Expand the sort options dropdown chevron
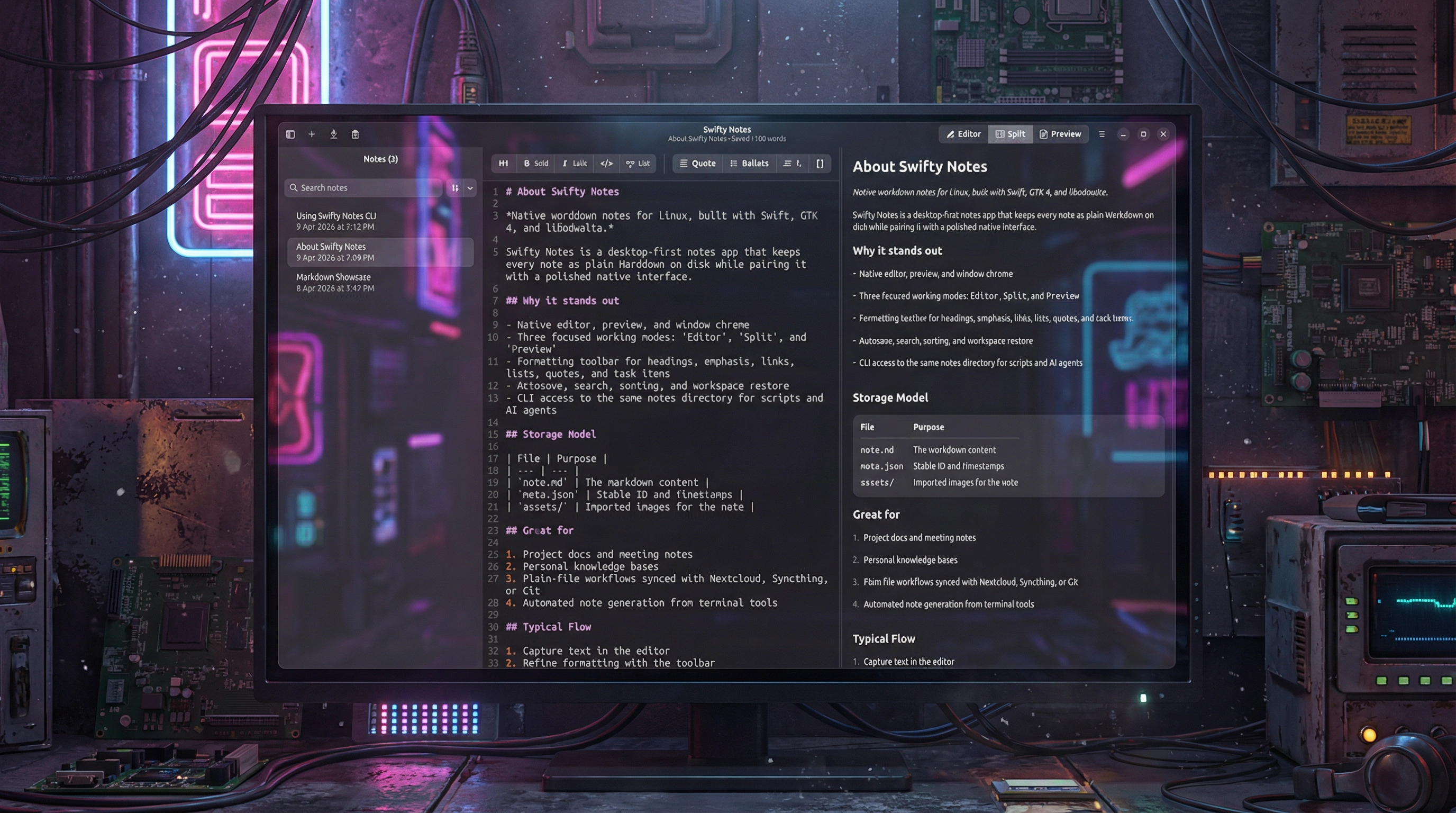This screenshot has width=1456, height=813. pyautogui.click(x=470, y=188)
